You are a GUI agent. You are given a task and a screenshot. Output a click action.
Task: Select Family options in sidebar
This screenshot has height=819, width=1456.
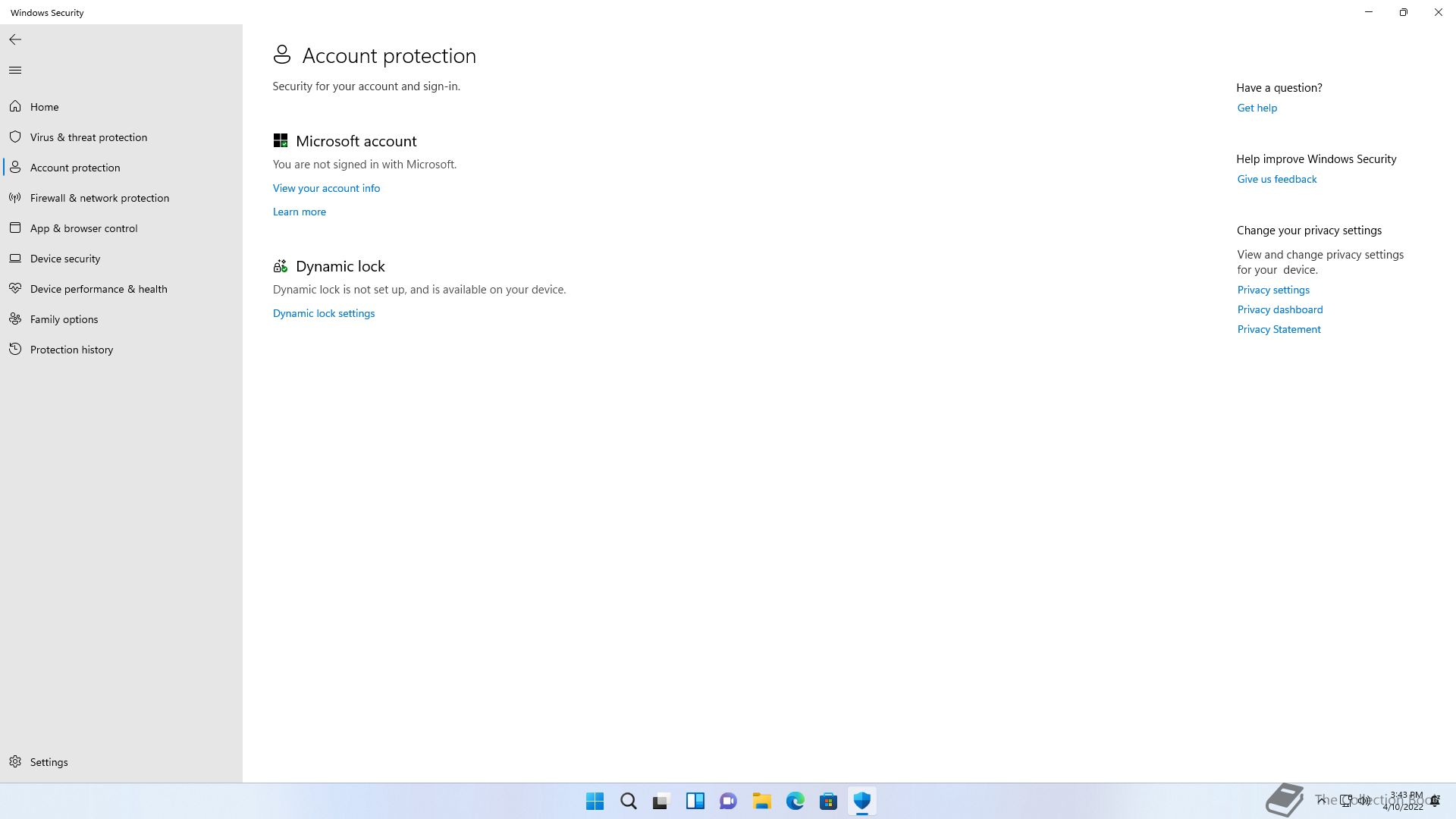(64, 319)
